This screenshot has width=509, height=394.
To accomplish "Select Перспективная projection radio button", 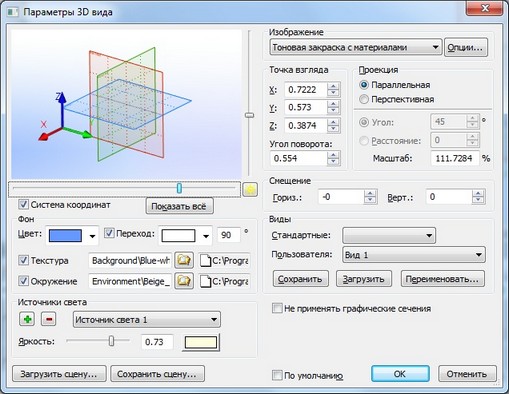I will pos(364,99).
